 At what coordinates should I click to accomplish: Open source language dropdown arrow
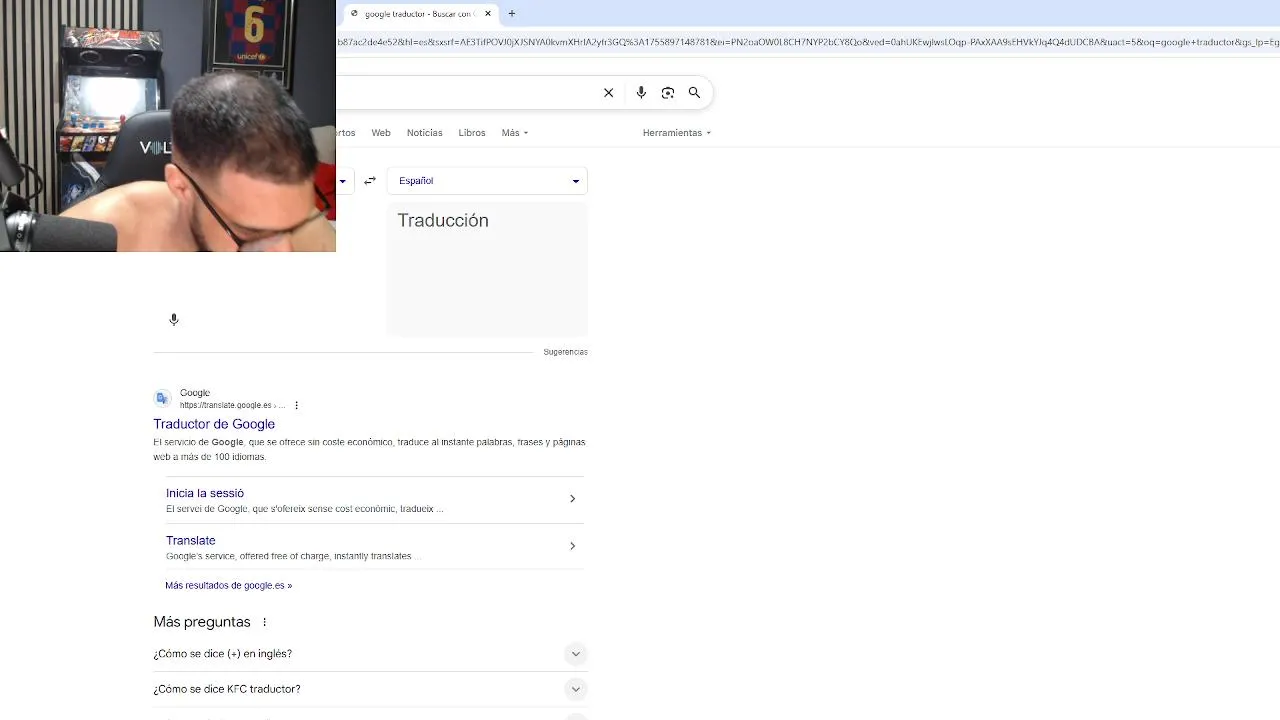point(342,181)
